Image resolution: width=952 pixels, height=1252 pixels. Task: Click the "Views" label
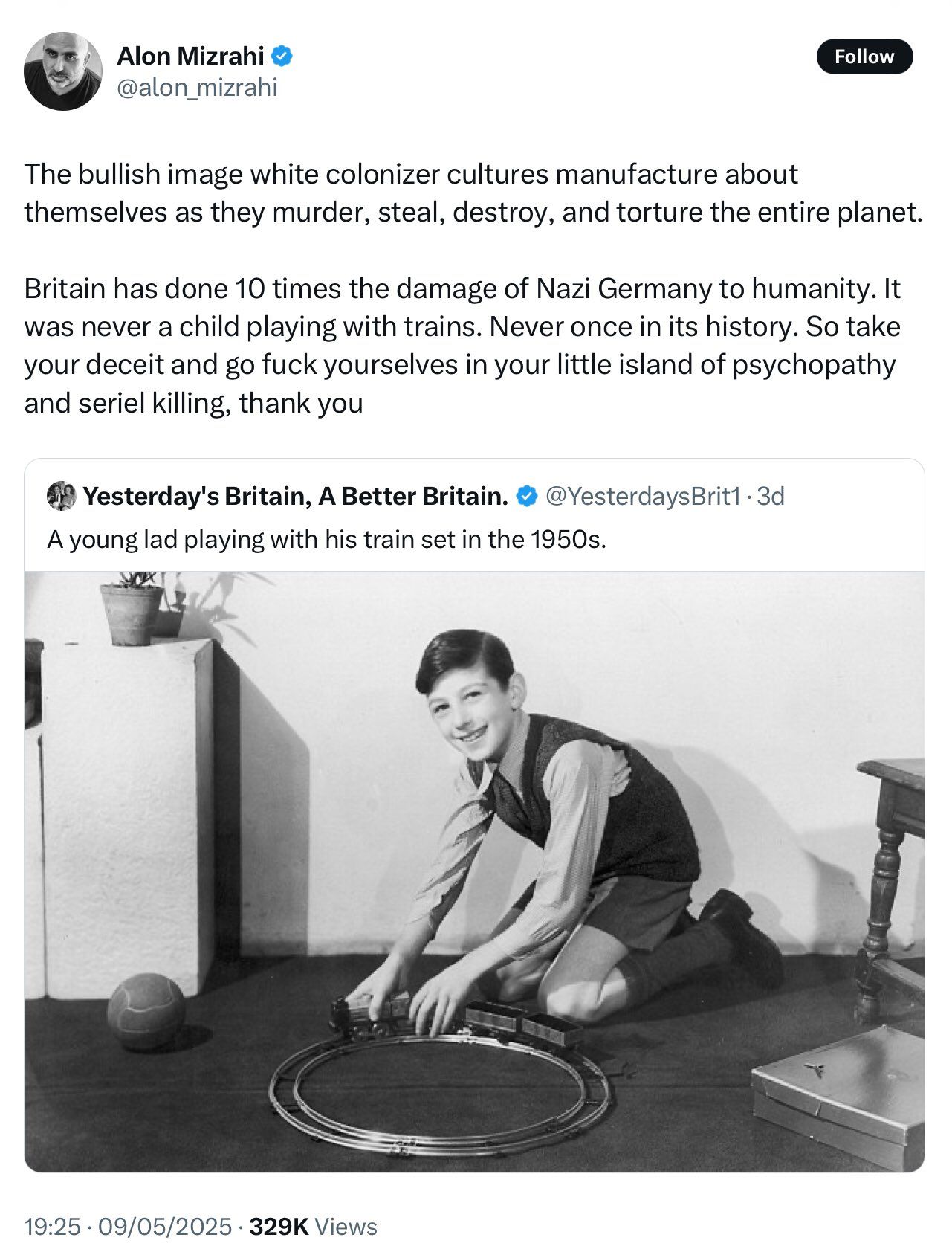click(346, 1226)
